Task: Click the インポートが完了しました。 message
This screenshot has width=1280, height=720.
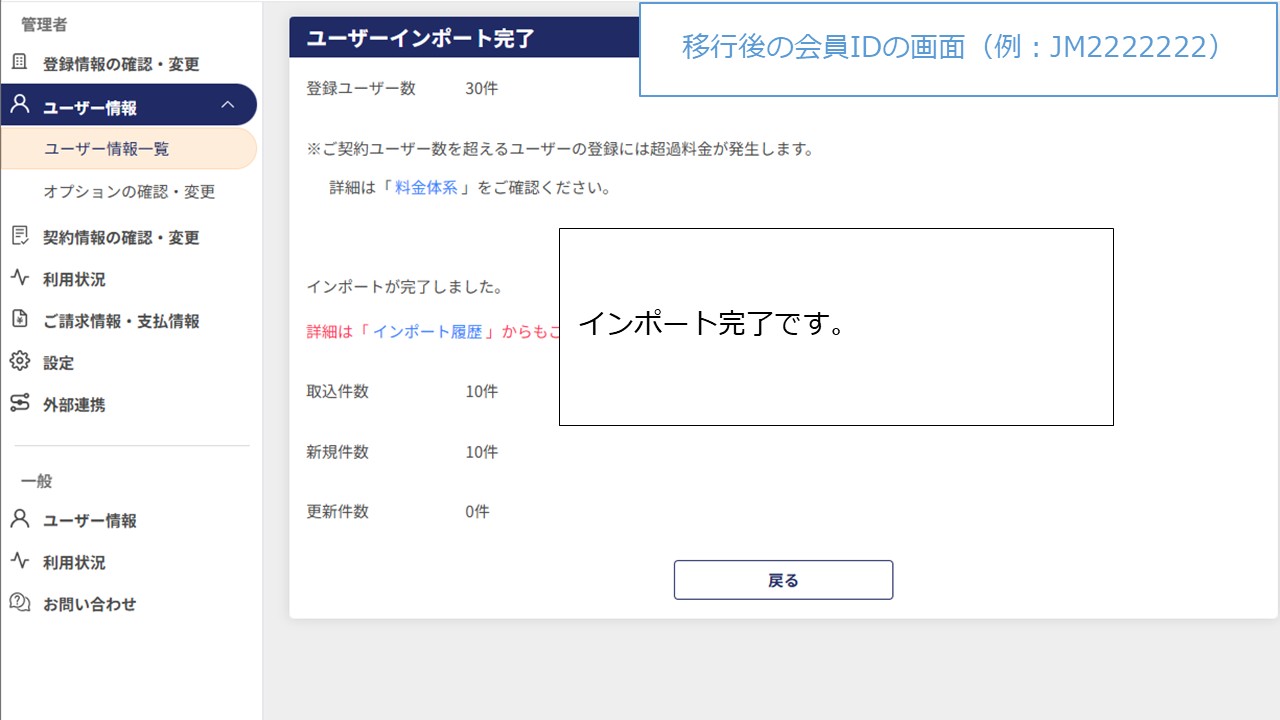Action: point(404,287)
